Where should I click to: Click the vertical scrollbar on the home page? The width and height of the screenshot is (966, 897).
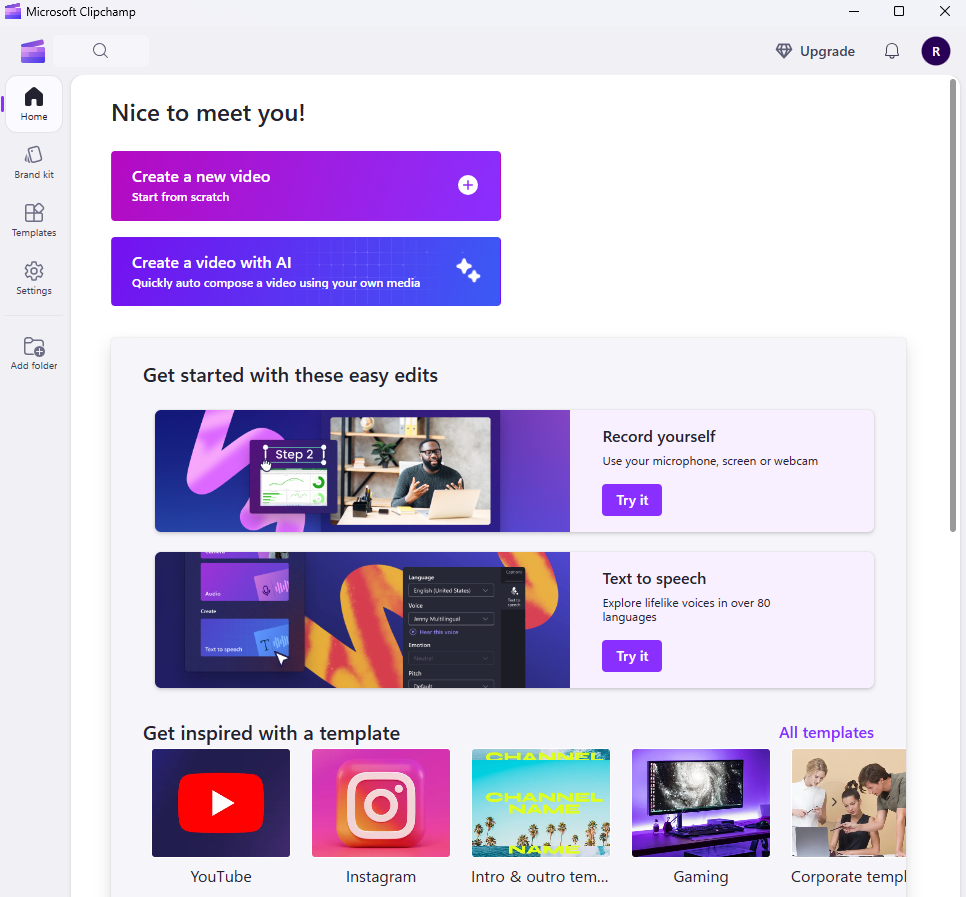[952, 305]
